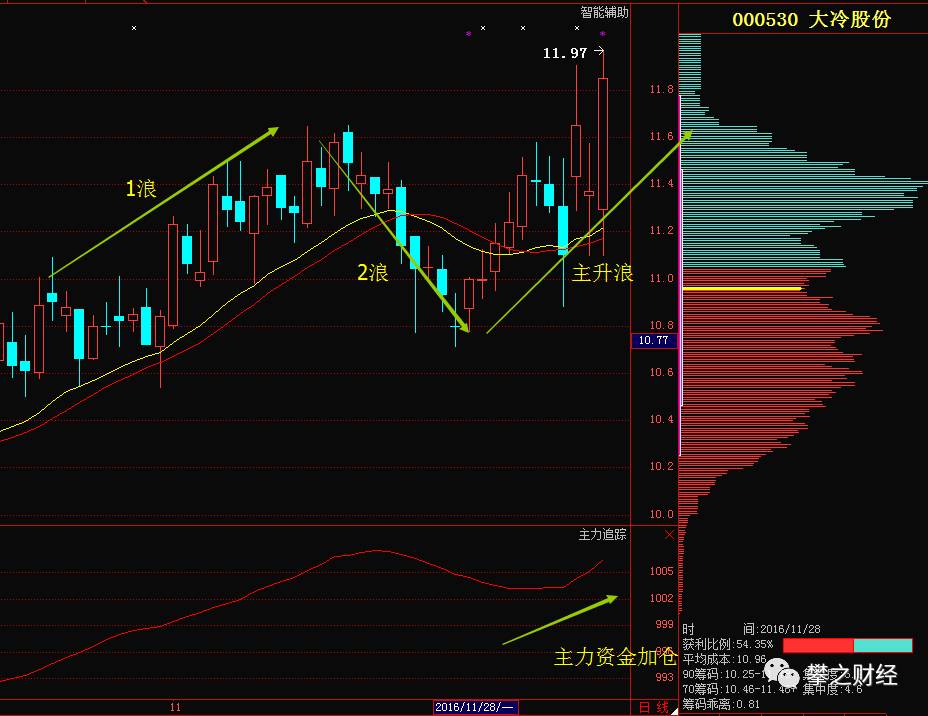Click the 11.0 price axis label
The height and width of the screenshot is (716, 928).
[x=662, y=278]
